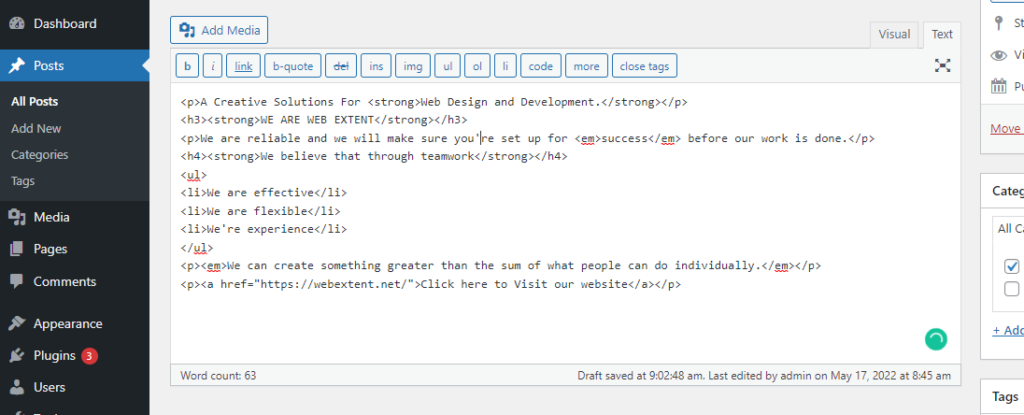Click the green Grammarly circle icon
Image resolution: width=1024 pixels, height=415 pixels.
(x=936, y=339)
